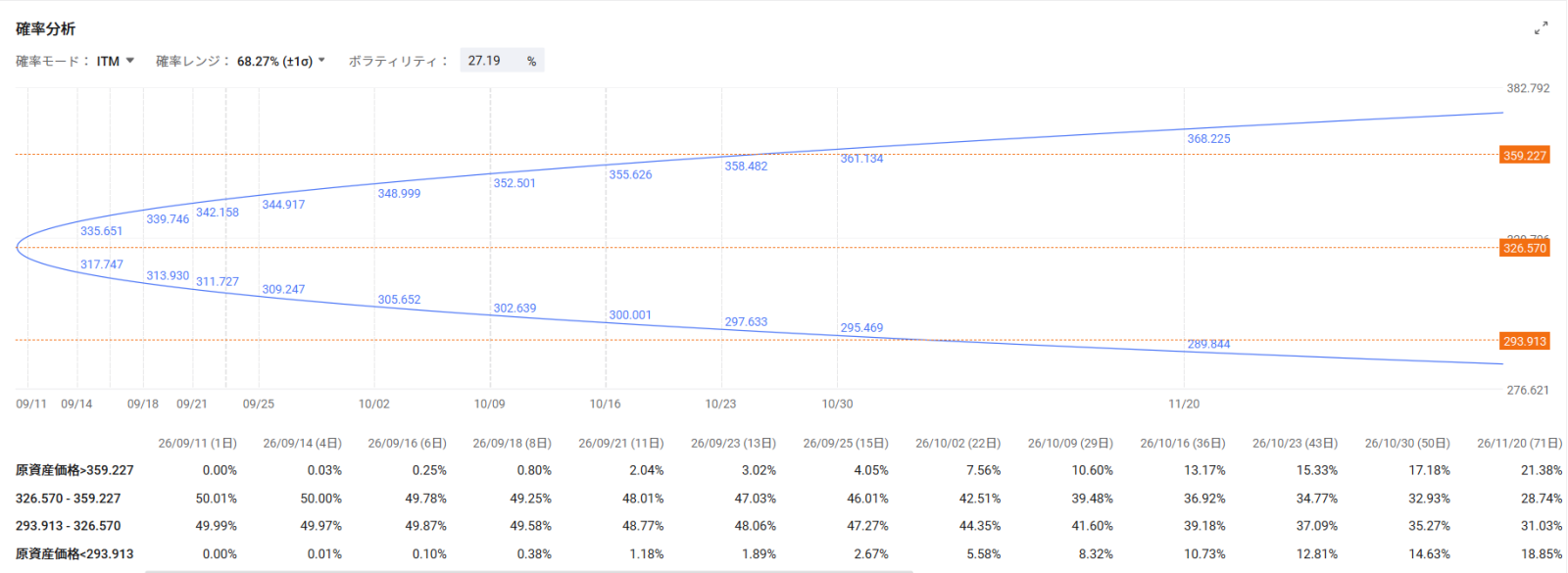
Task: Select the orange 293.913 lower price tag
Action: pyautogui.click(x=1525, y=342)
